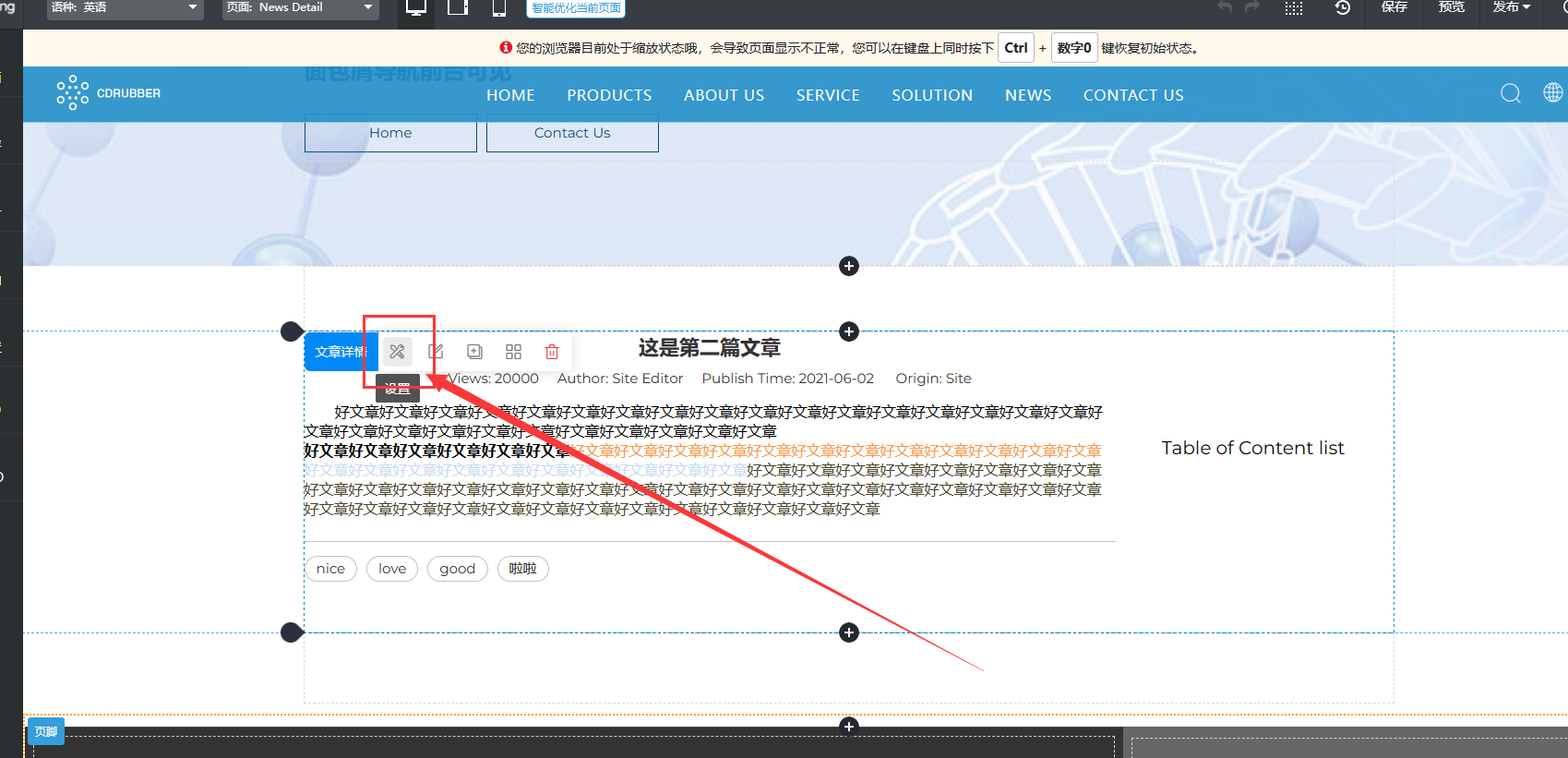1568x758 pixels.
Task: Switch to desktop monitor preview
Action: [x=416, y=8]
